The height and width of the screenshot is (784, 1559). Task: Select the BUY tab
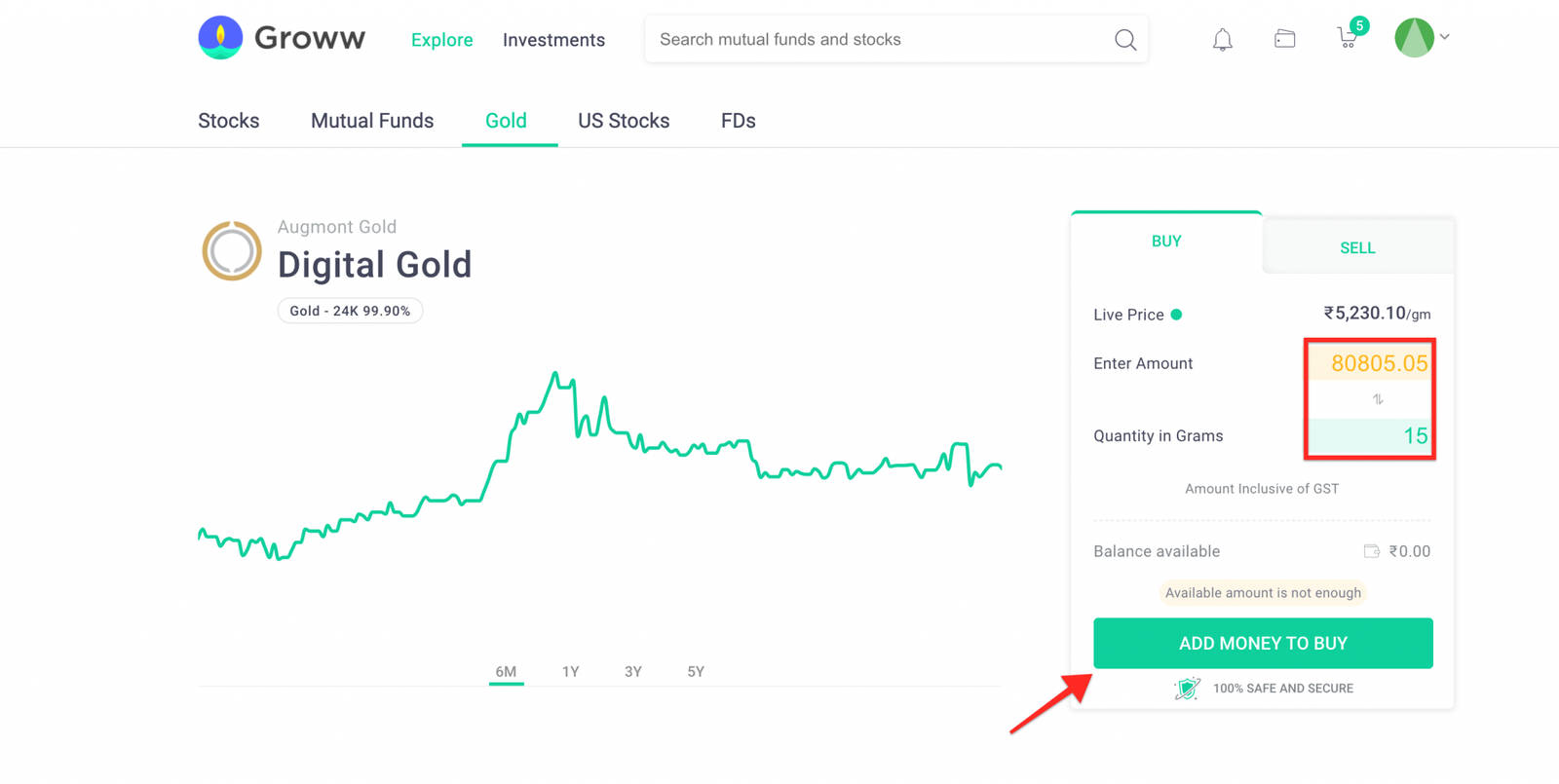pos(1165,241)
